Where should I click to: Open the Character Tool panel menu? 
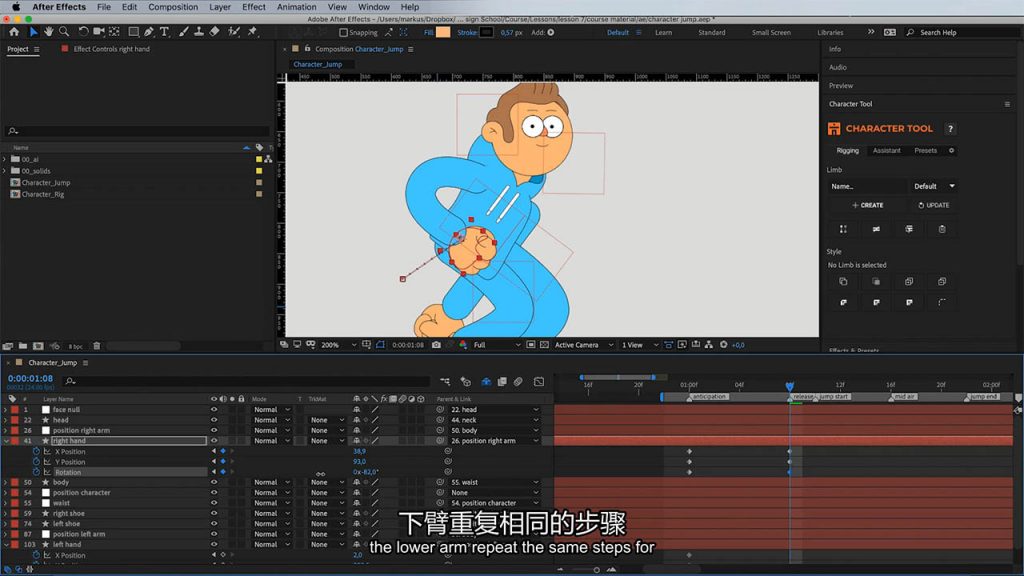coord(1007,104)
